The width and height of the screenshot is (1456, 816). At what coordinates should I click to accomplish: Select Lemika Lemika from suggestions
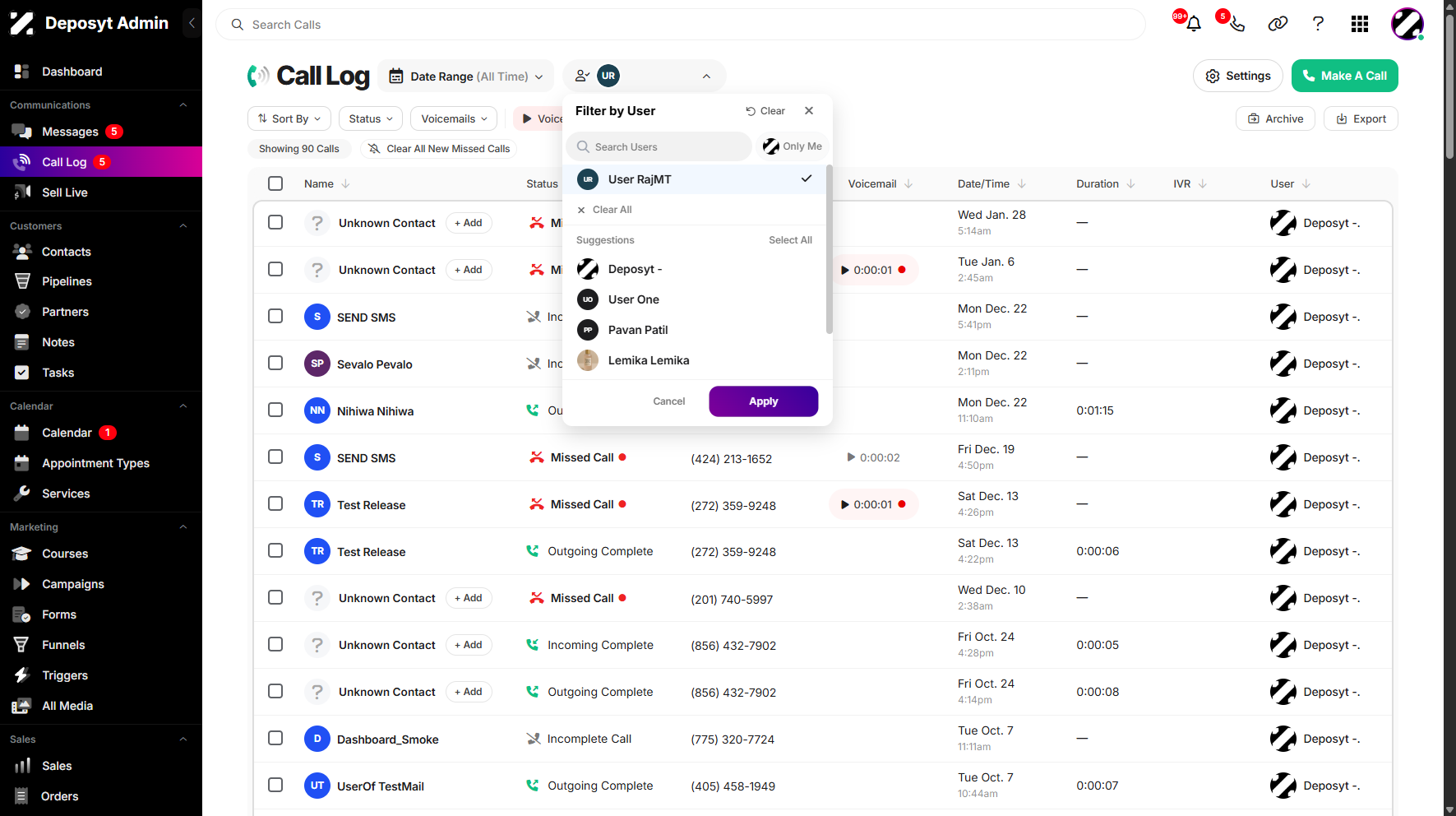[x=696, y=360]
